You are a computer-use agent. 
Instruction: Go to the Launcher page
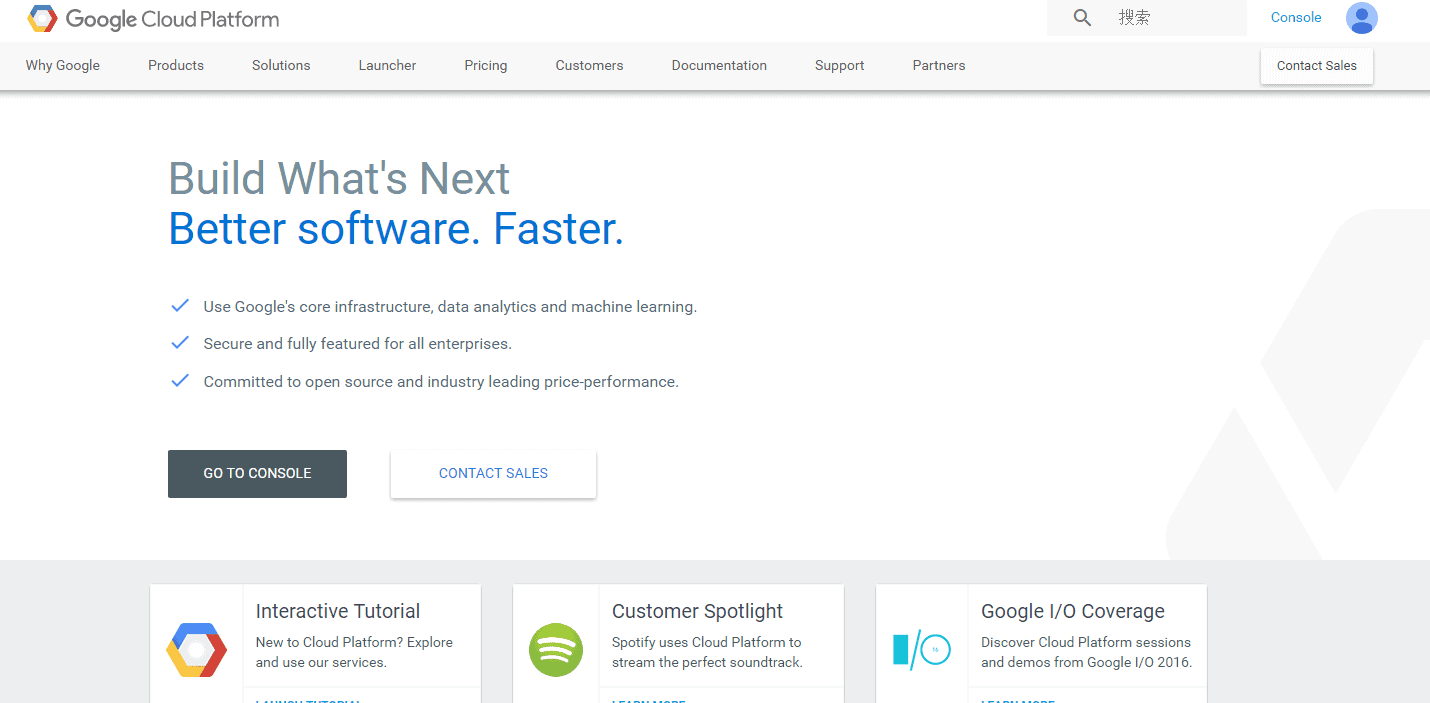(387, 65)
